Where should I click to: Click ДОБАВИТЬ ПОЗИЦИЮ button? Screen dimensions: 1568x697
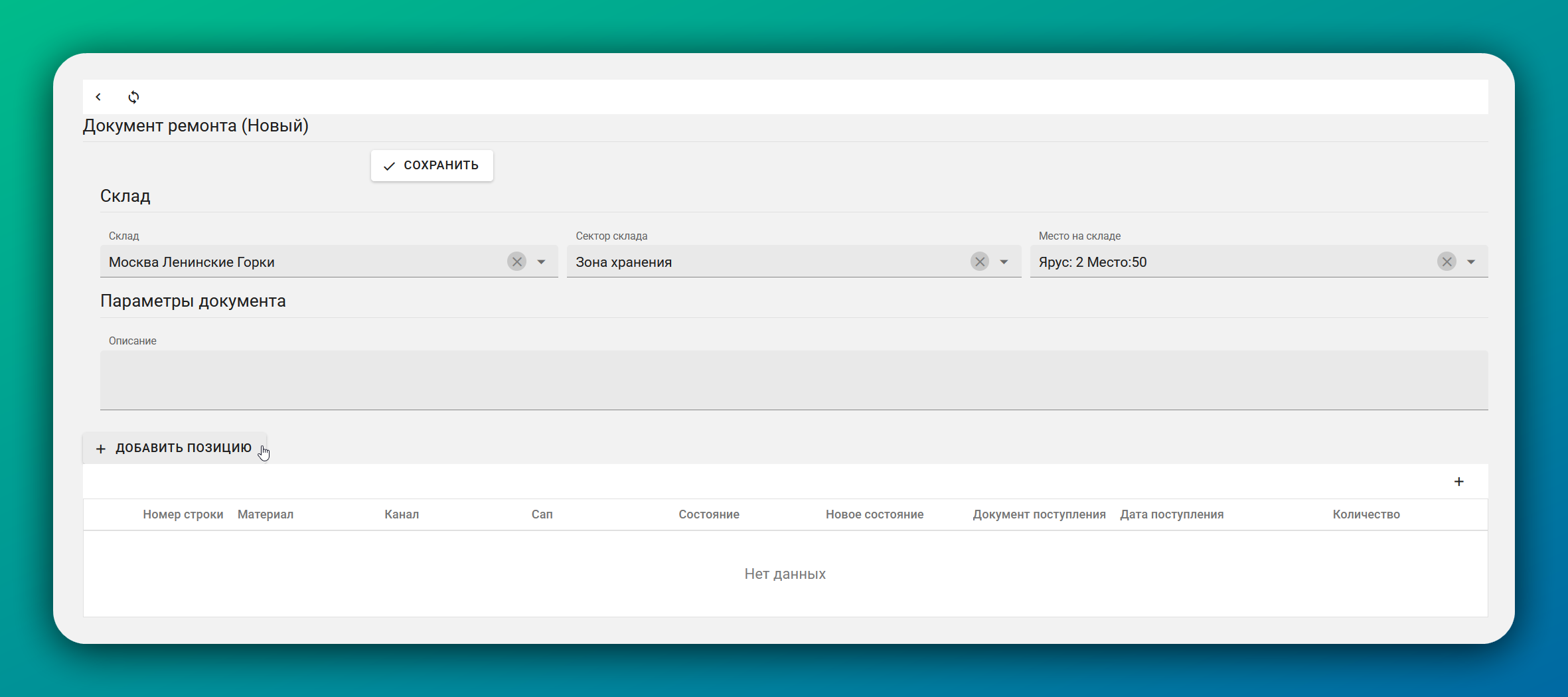pos(175,448)
